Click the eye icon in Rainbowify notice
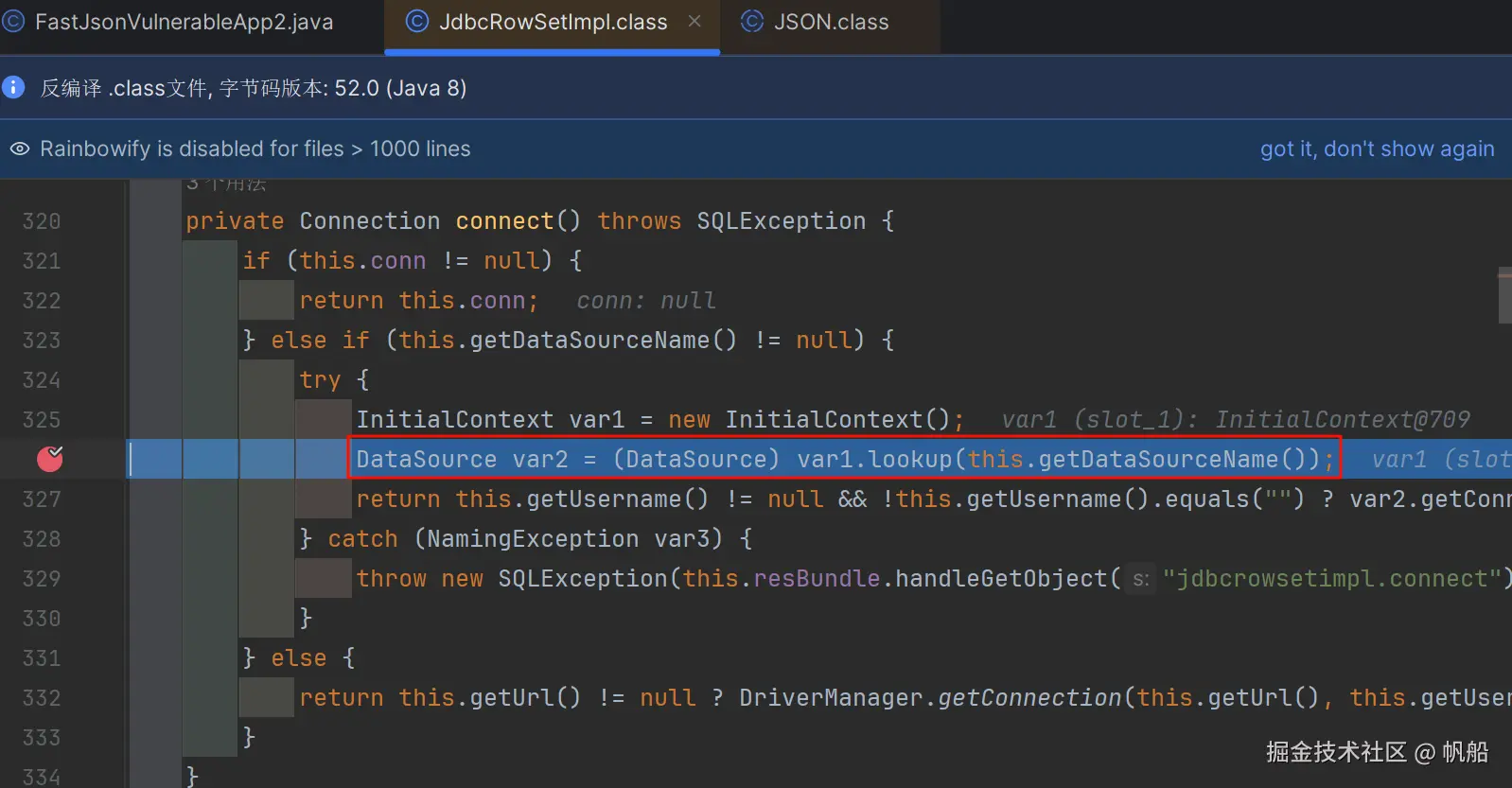 point(19,149)
